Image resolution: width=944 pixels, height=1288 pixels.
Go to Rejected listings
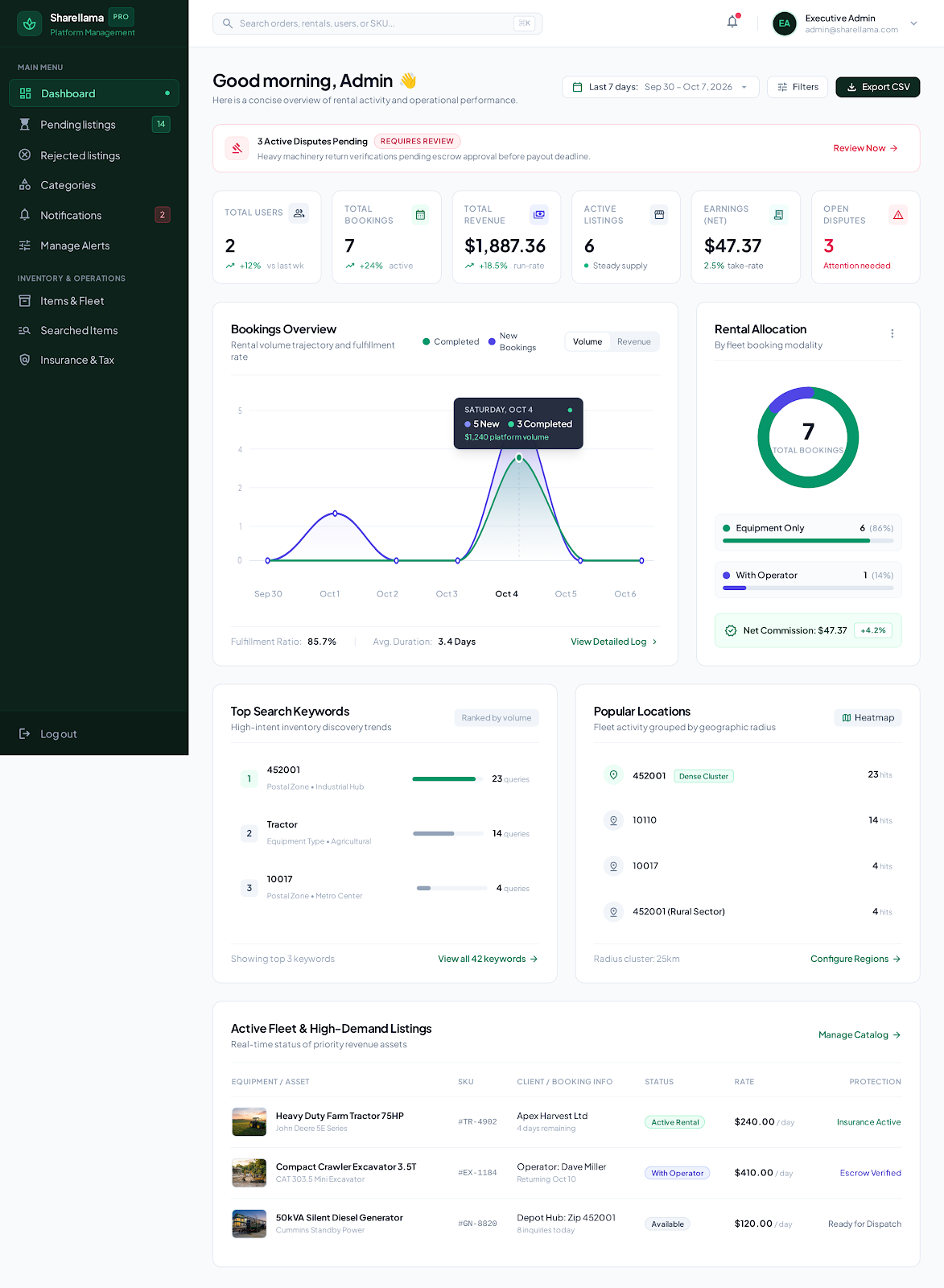[x=94, y=155]
